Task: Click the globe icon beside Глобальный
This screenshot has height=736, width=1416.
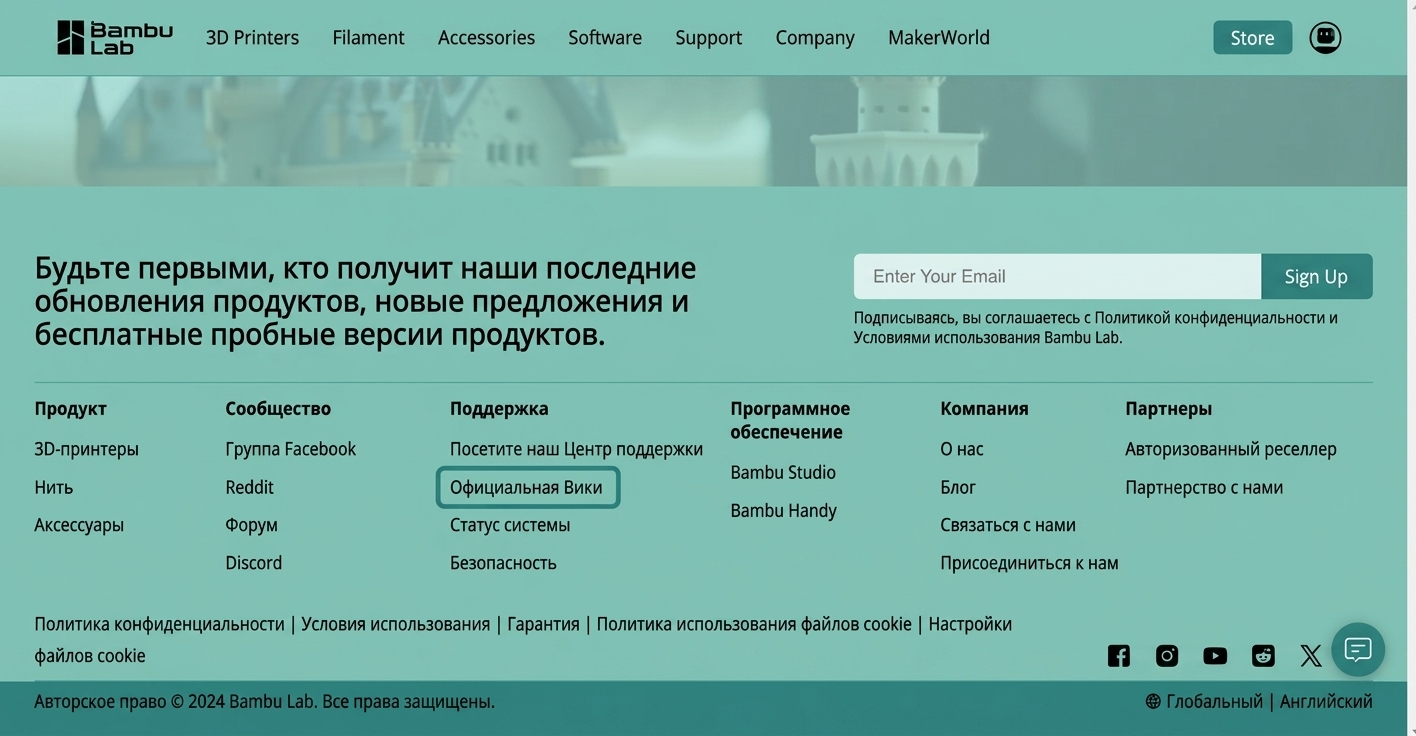Action: point(1153,702)
